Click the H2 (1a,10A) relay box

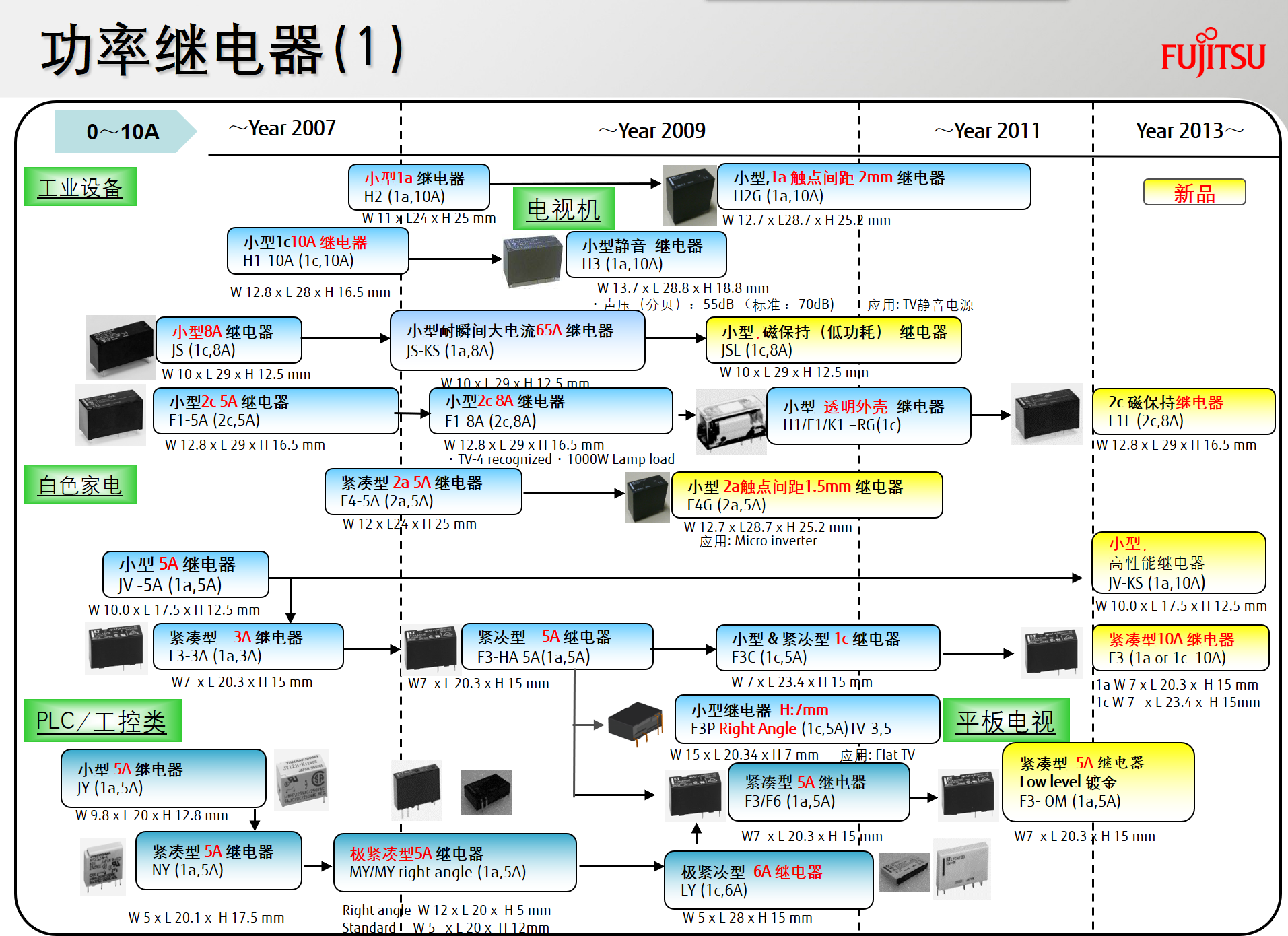(x=419, y=187)
